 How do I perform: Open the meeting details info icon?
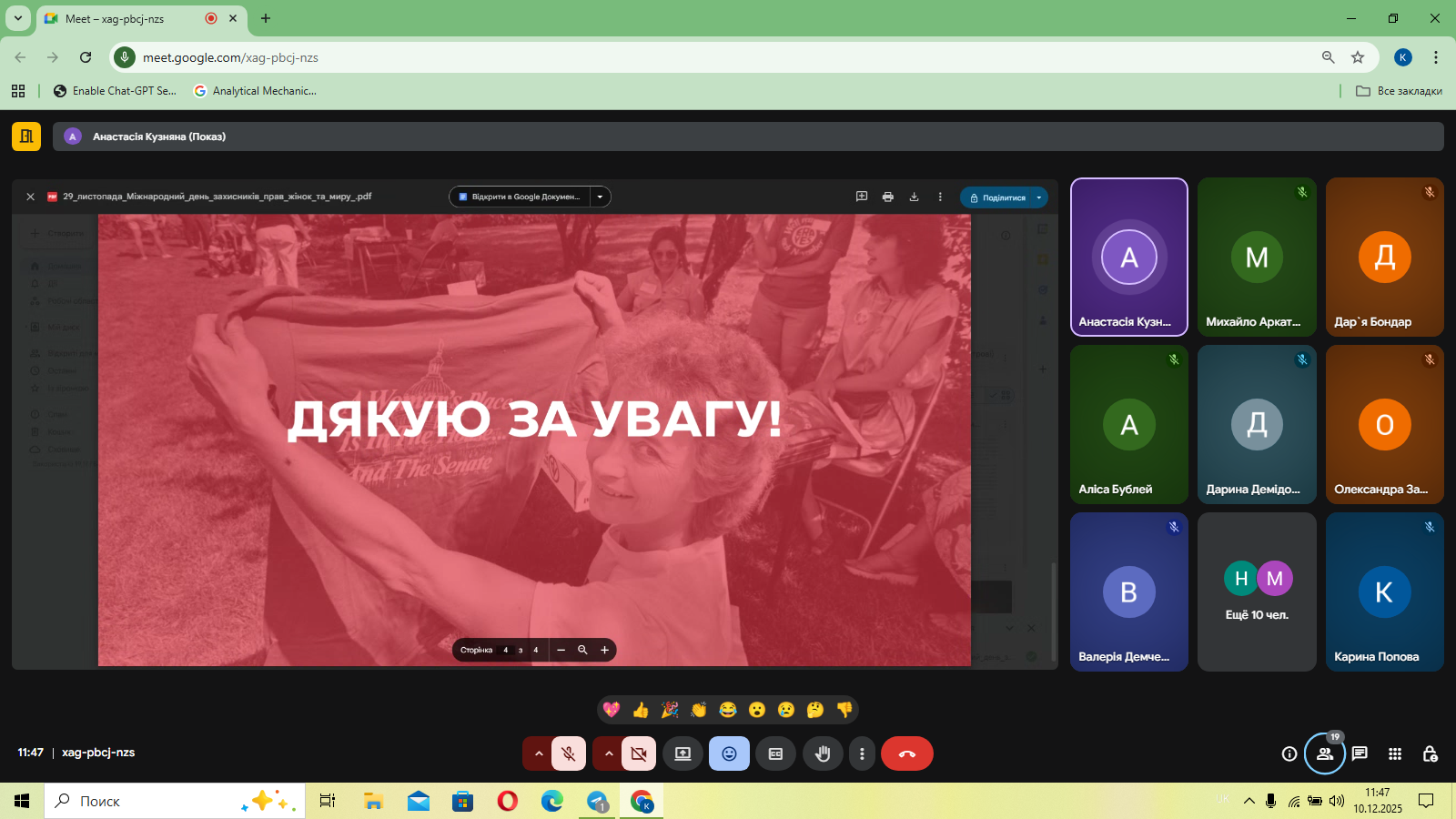(x=1289, y=753)
